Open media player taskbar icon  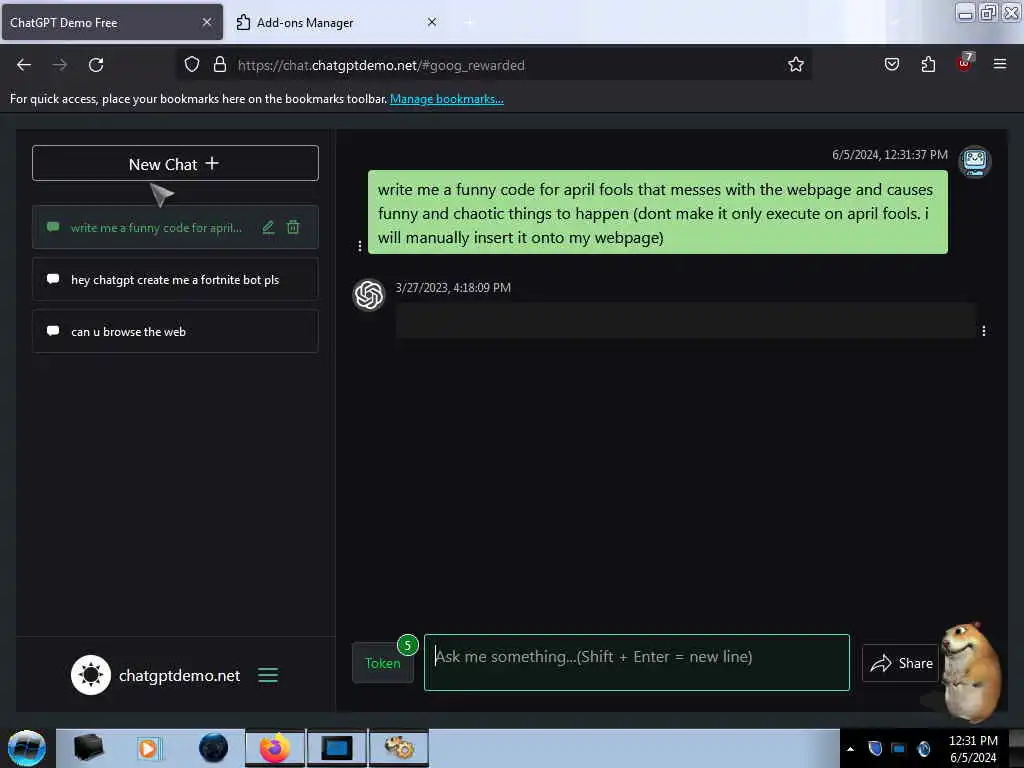point(148,748)
